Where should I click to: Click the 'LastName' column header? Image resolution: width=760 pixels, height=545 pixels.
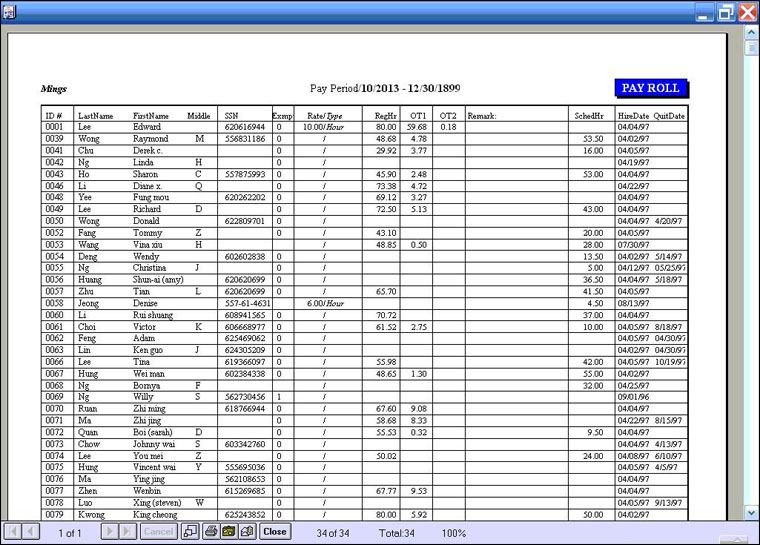(x=95, y=116)
